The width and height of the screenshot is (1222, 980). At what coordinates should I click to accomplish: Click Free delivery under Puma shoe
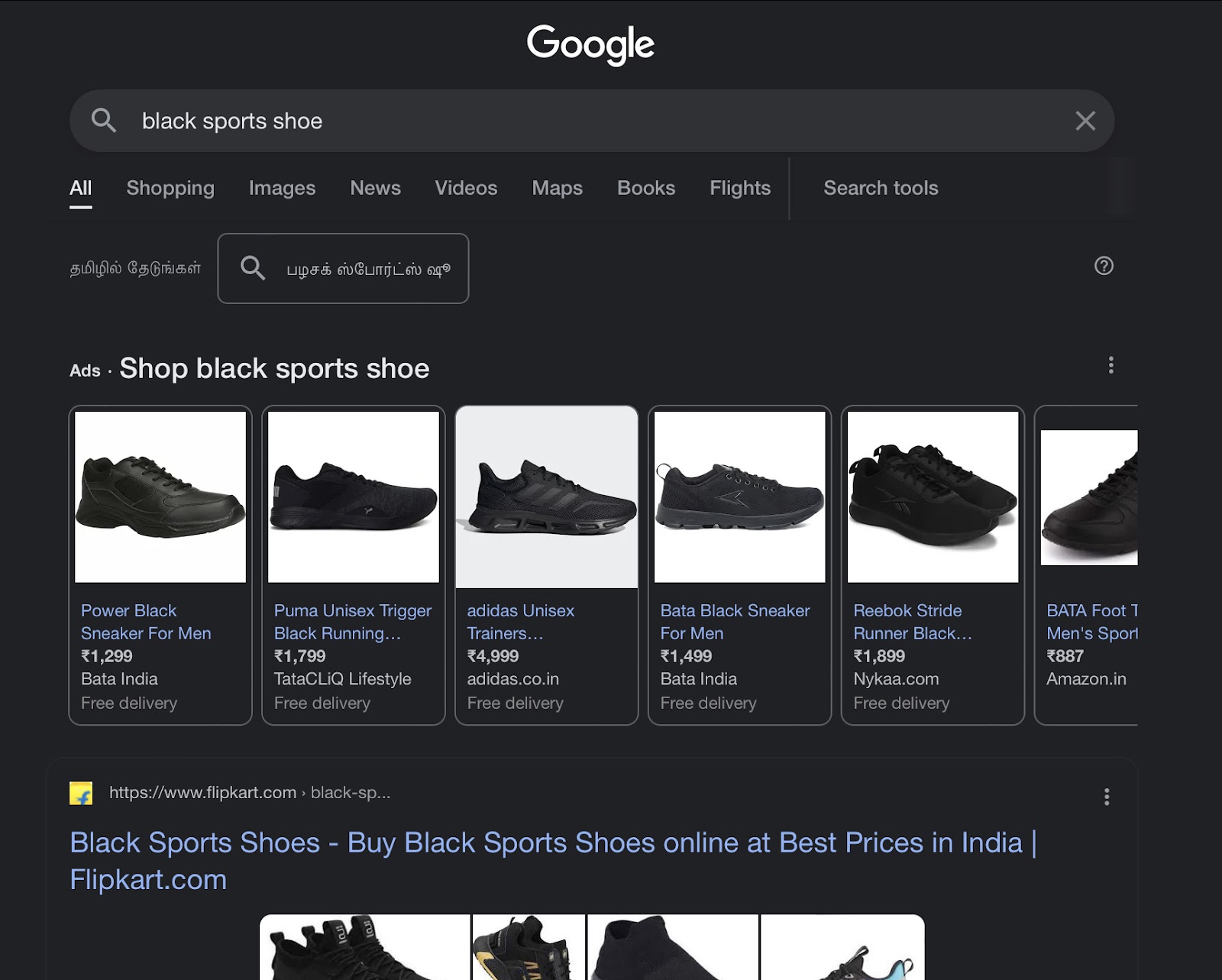coord(322,703)
